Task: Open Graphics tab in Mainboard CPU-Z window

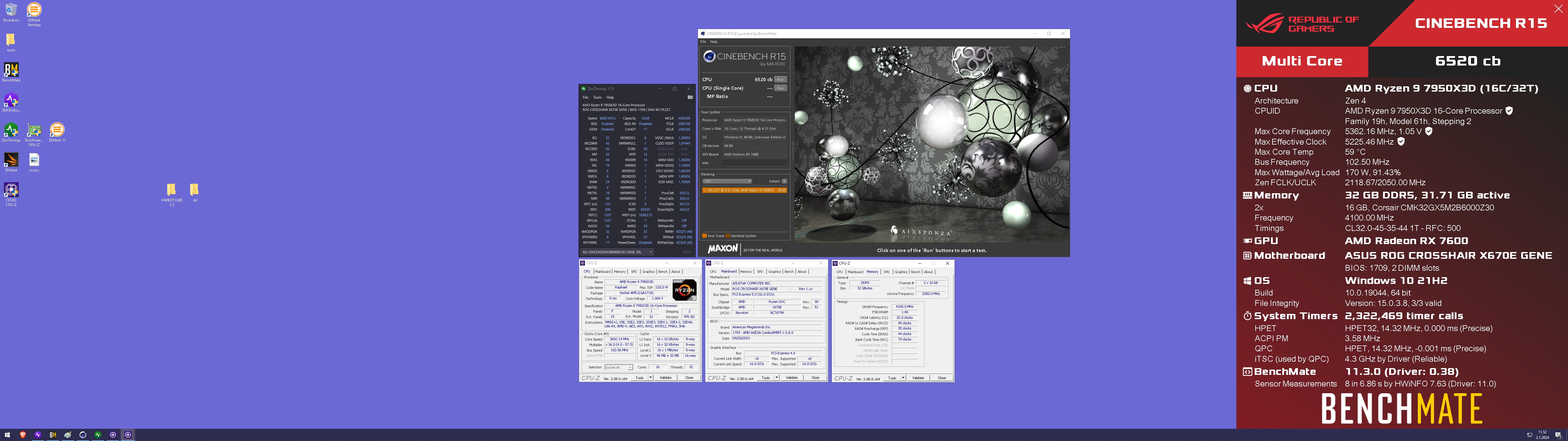Action: click(774, 272)
